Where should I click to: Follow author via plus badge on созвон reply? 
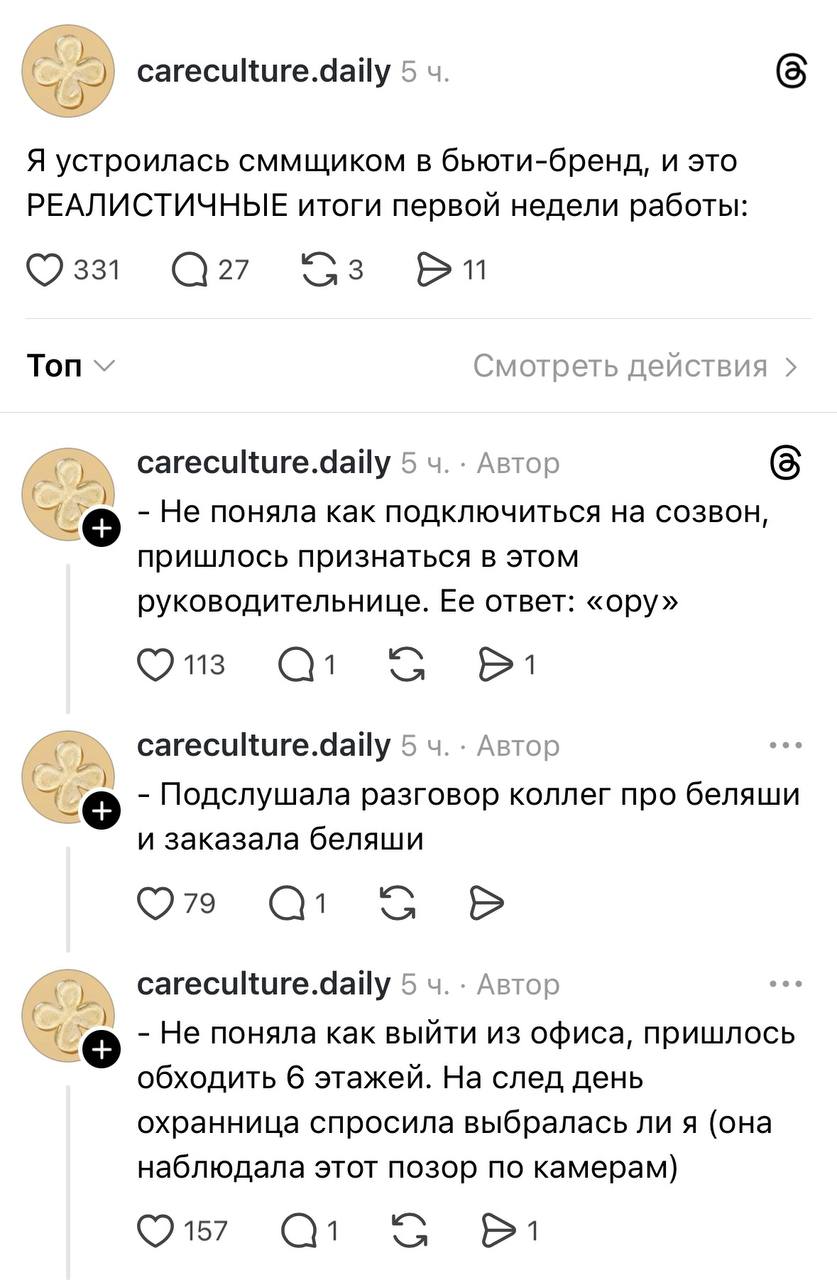(100, 529)
